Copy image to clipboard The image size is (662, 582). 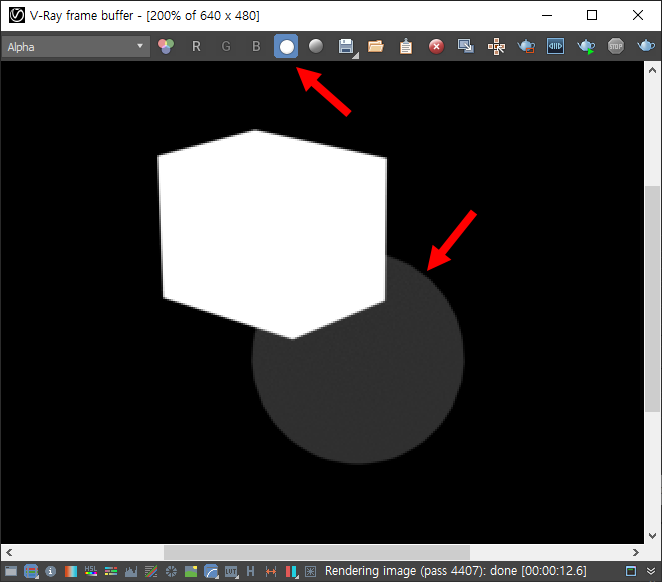pos(406,46)
